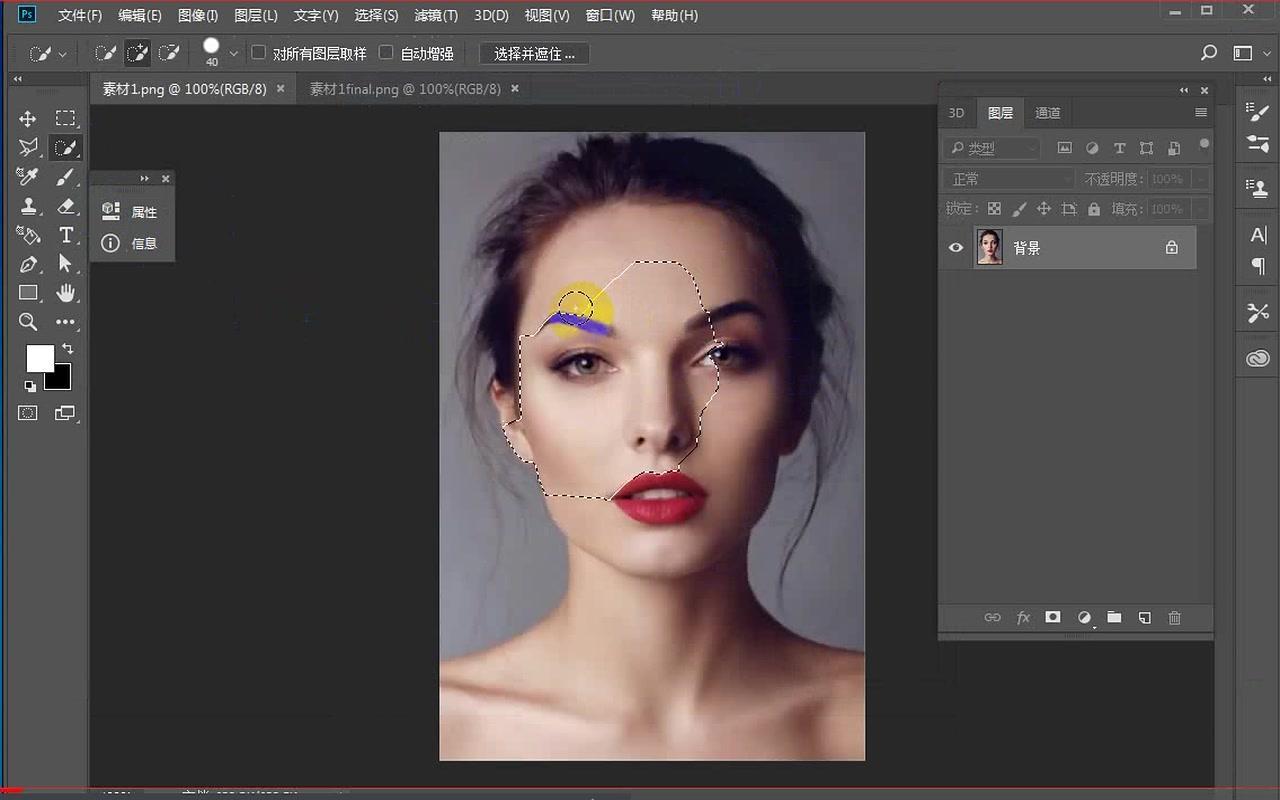
Task: Click the 选择并遮住 button
Action: pos(534,53)
